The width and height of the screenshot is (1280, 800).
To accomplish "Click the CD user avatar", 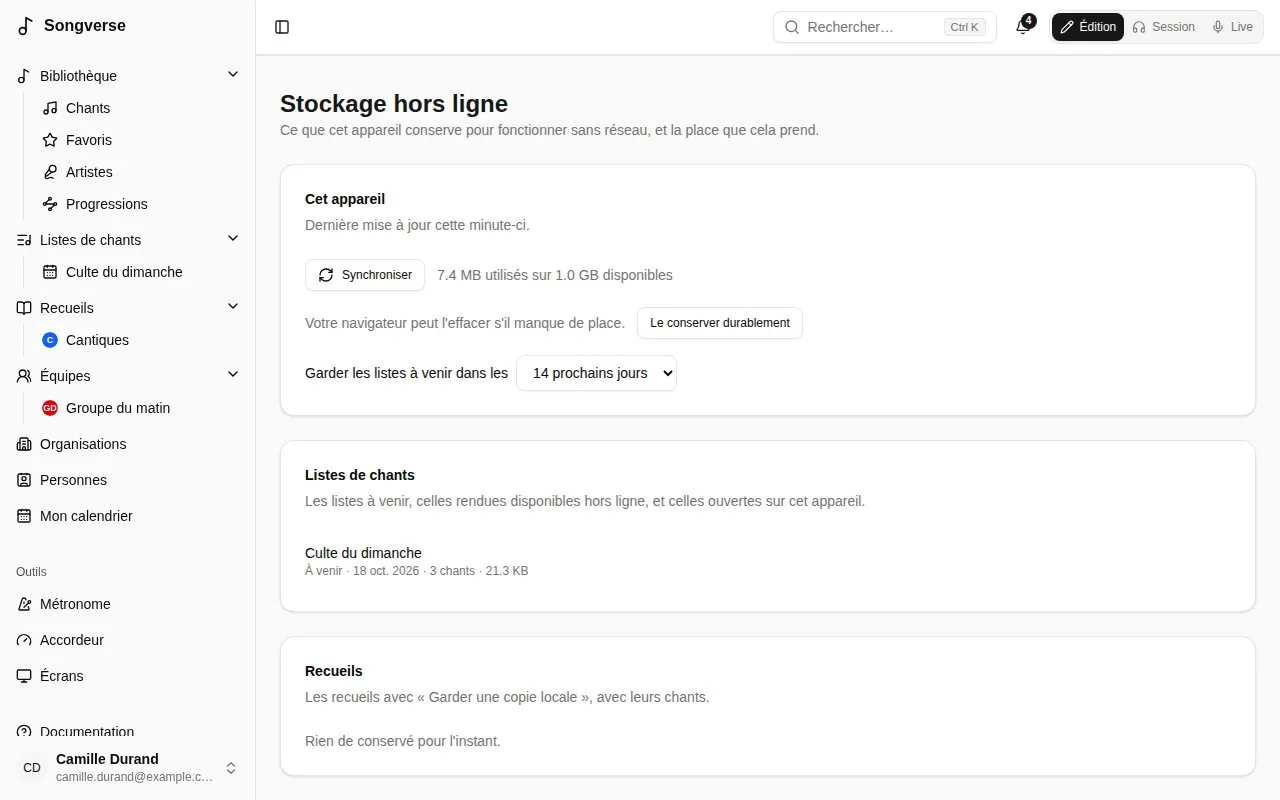I will (32, 768).
